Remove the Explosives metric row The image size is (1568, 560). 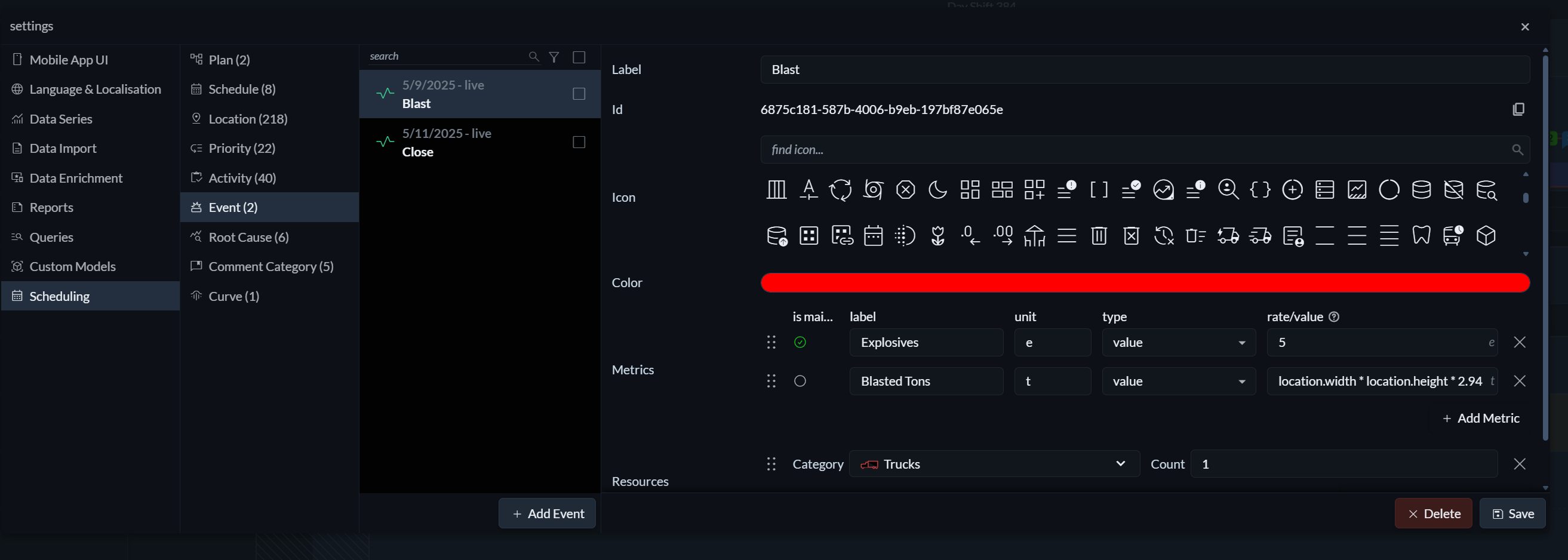point(1519,342)
